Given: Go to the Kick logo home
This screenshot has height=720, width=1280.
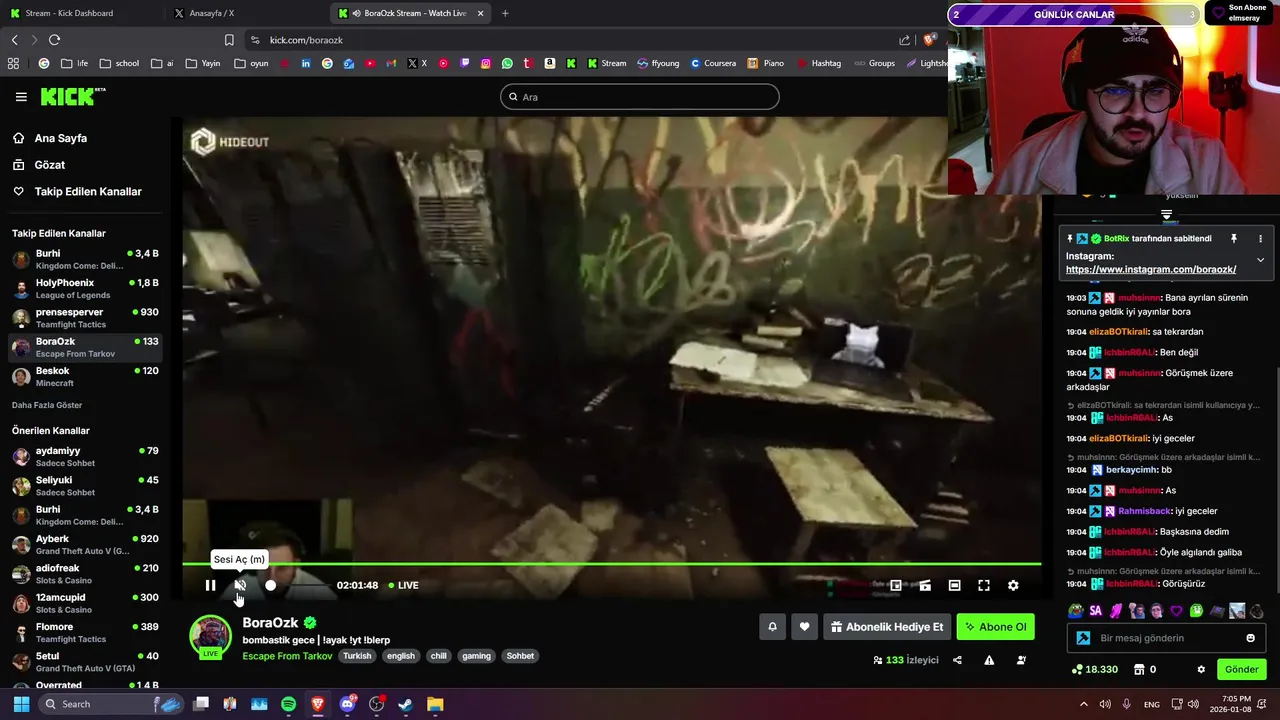Looking at the screenshot, I should (73, 96).
